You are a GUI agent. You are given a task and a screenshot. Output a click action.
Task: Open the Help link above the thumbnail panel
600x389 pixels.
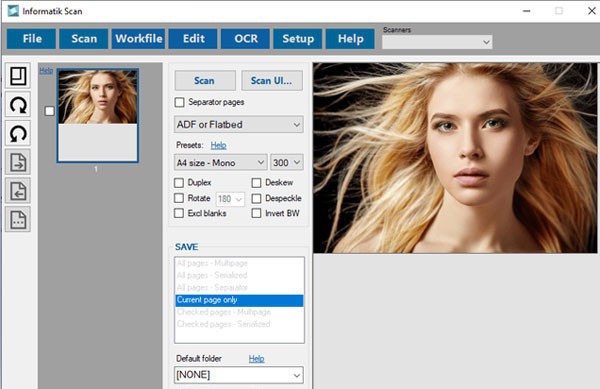tap(46, 70)
